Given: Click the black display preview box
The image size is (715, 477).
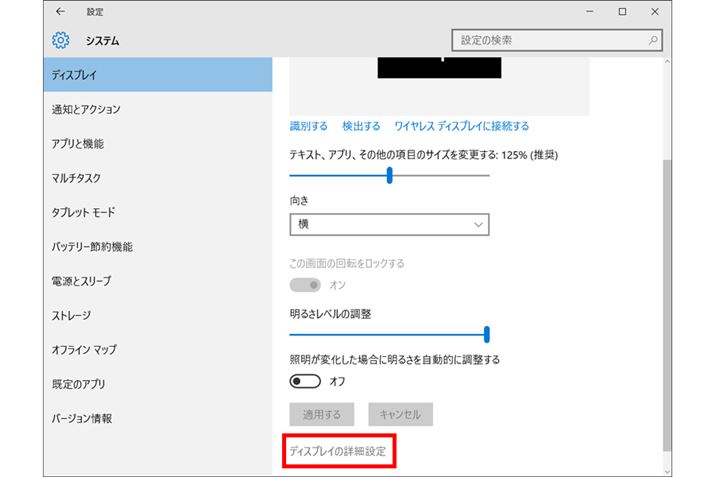Looking at the screenshot, I should pyautogui.click(x=439, y=67).
